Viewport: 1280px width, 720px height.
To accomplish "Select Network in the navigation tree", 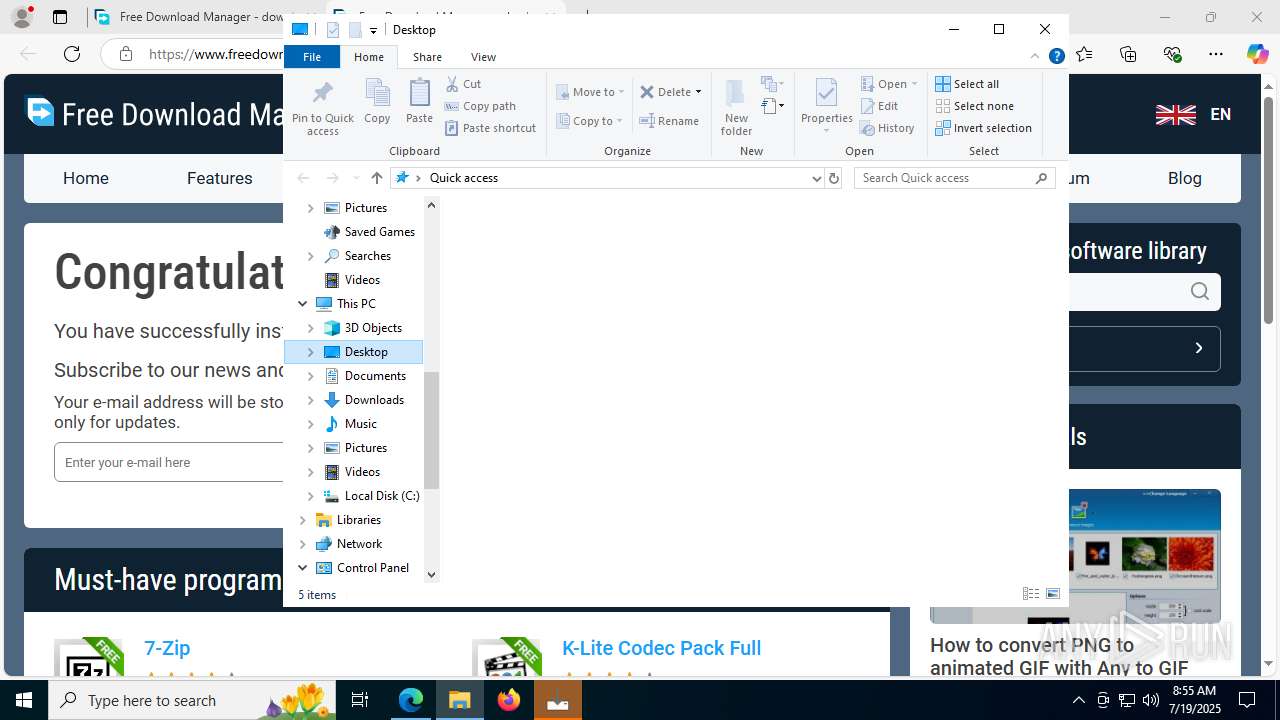I will pos(359,544).
